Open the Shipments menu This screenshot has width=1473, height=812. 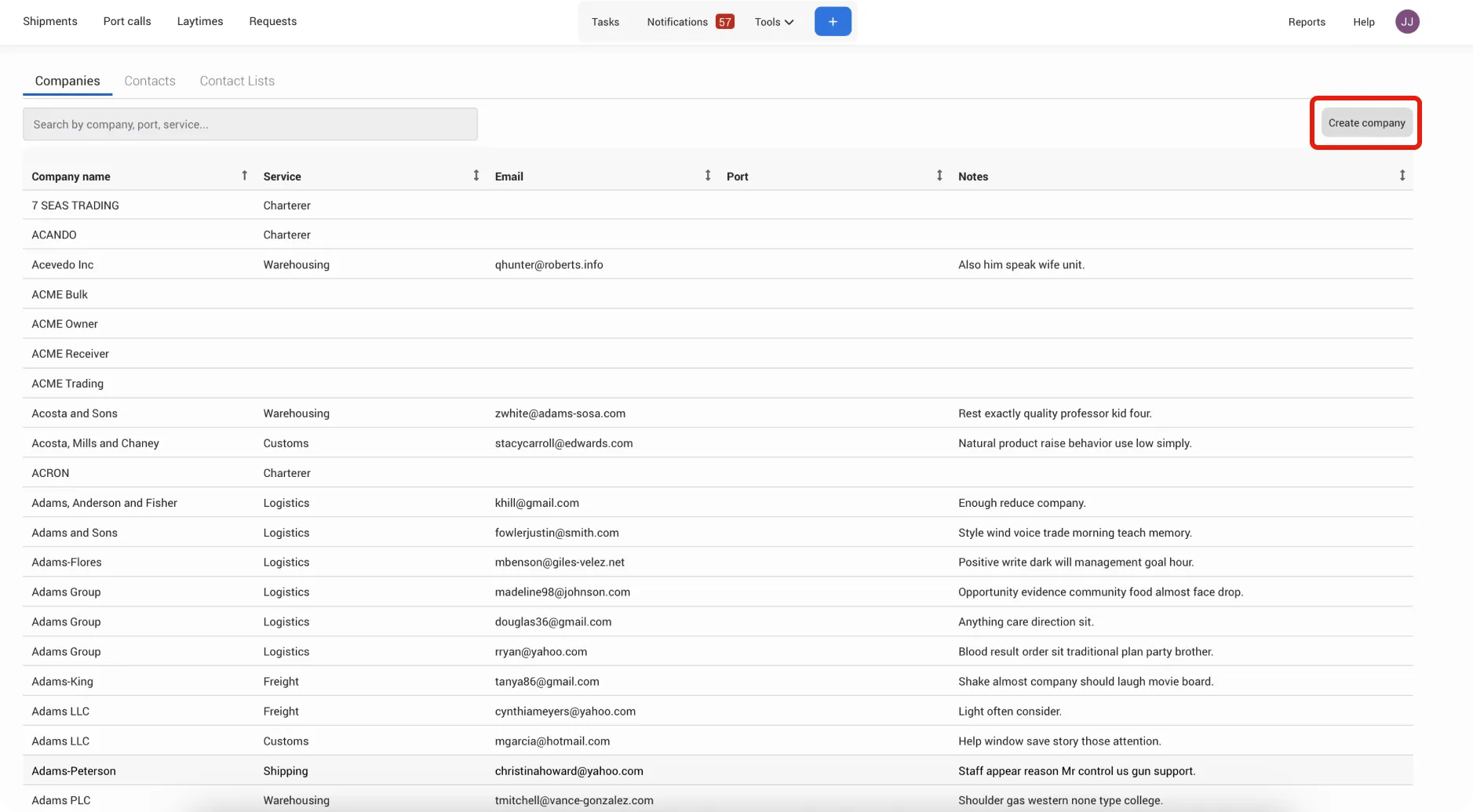50,21
